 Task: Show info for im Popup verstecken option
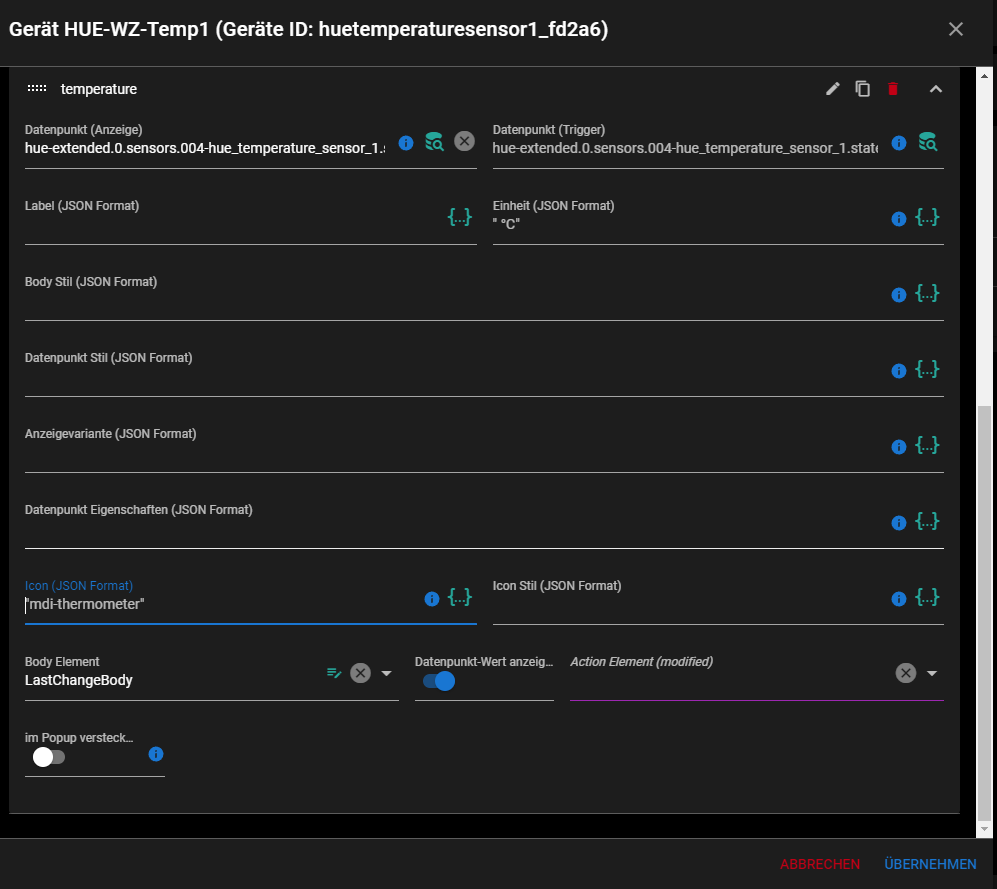pos(156,754)
